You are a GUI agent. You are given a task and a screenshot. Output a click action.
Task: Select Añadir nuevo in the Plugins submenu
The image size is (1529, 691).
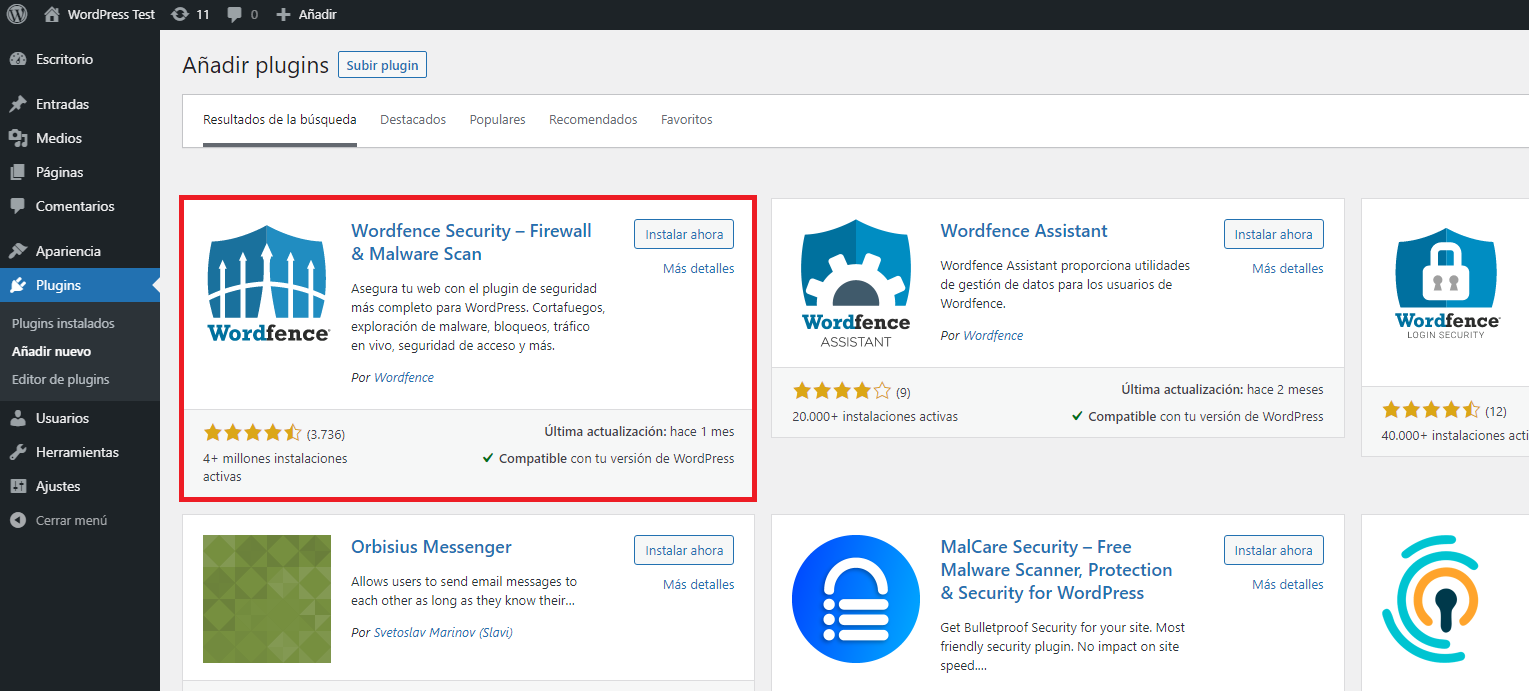coord(51,352)
